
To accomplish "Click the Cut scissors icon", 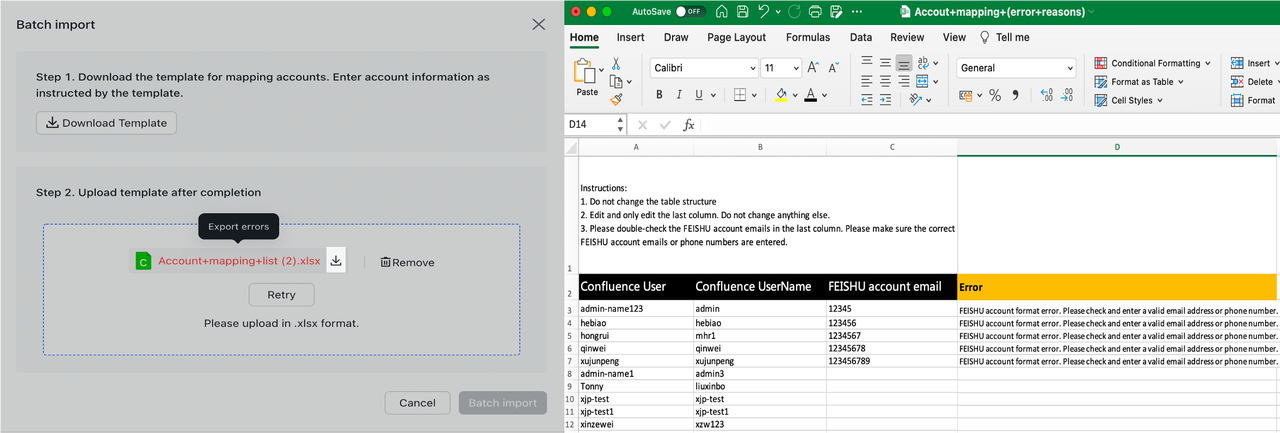I will pyautogui.click(x=616, y=63).
